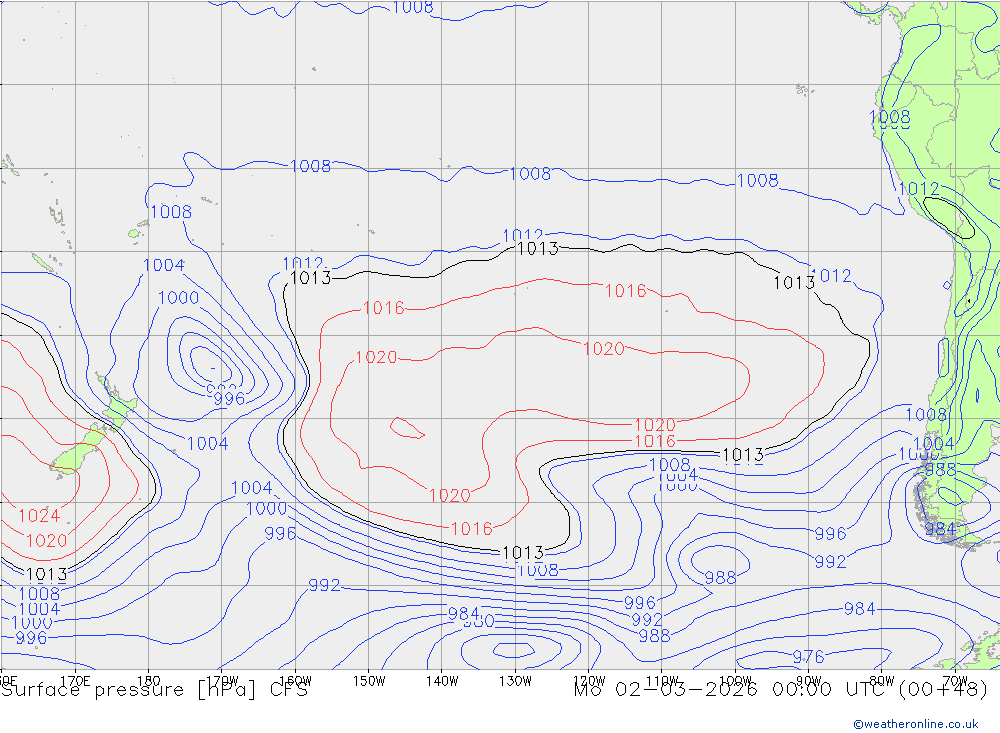Click the 170W longitude label

[222, 681]
